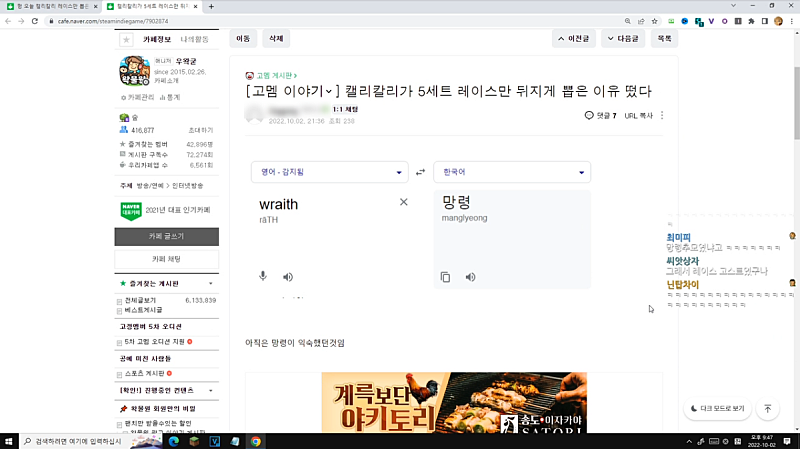Click the Chrome icon in the taskbar

256,441
